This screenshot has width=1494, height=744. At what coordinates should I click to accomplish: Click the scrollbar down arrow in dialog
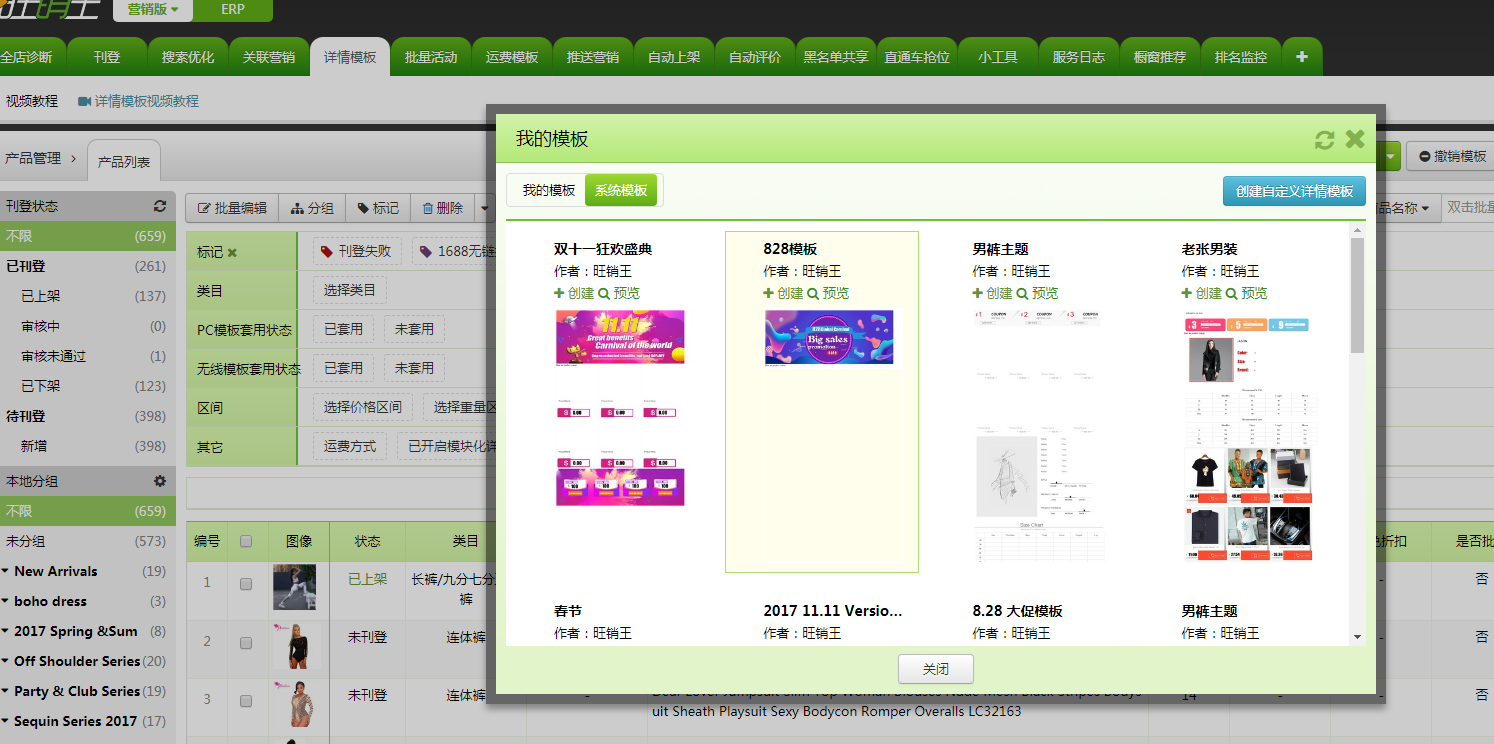[x=1357, y=637]
